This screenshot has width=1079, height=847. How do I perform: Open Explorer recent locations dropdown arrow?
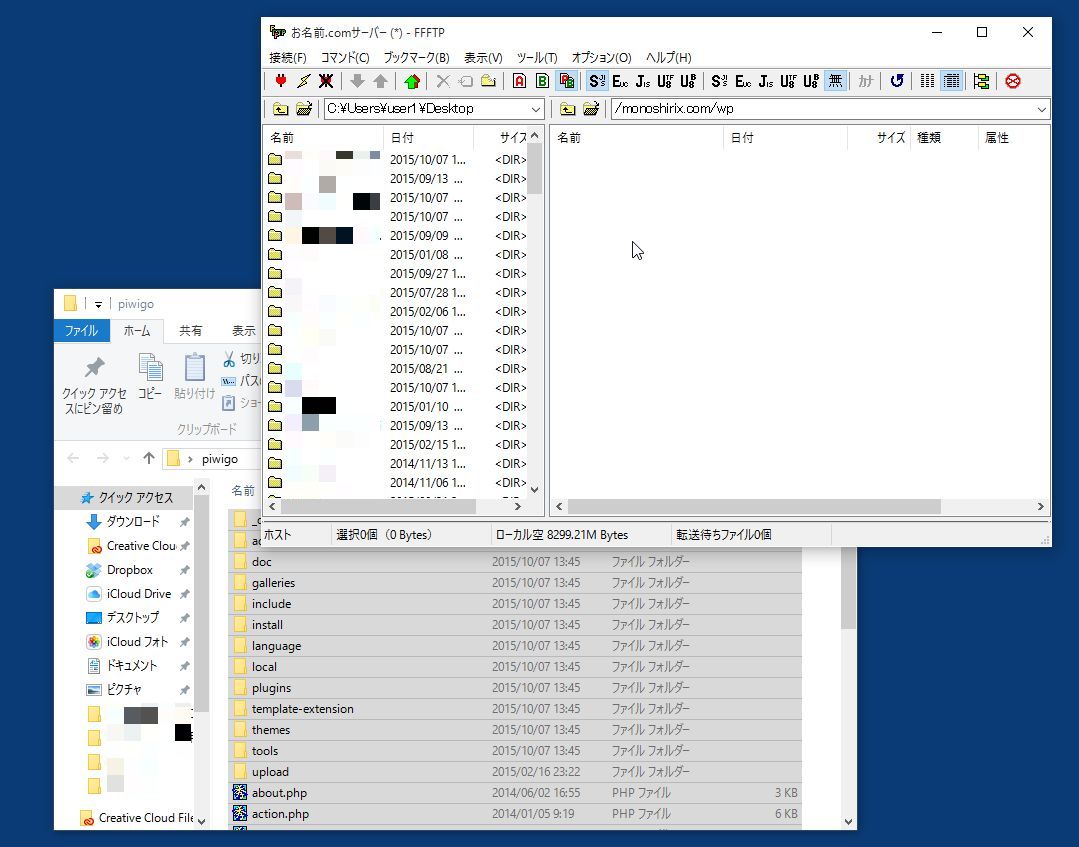click(x=126, y=458)
